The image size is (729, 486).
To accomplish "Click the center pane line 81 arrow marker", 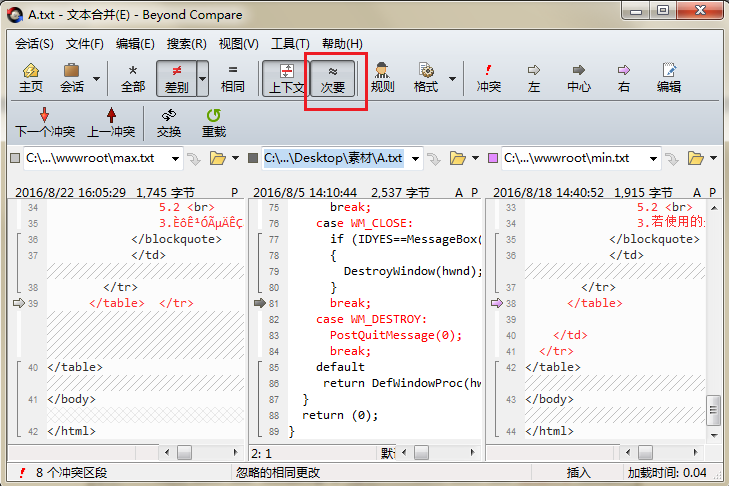I will (x=259, y=303).
